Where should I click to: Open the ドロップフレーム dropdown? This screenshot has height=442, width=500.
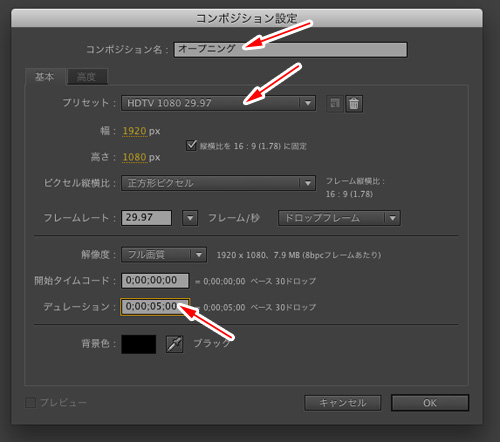pos(339,218)
